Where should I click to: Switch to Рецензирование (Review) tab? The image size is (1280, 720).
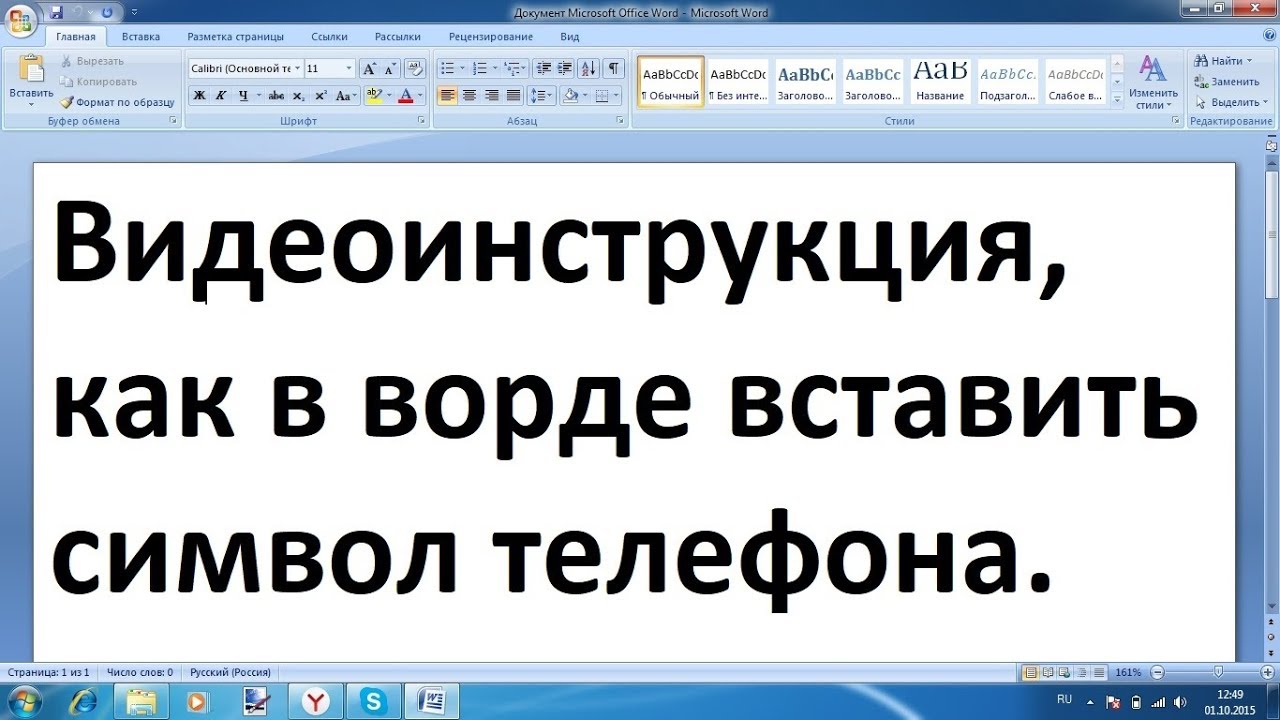[491, 37]
